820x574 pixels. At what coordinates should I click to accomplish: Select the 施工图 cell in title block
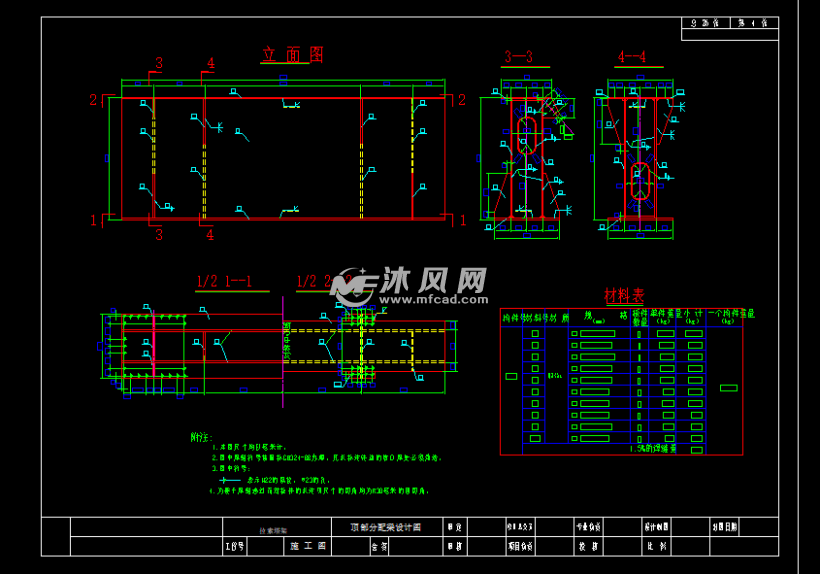[308, 546]
